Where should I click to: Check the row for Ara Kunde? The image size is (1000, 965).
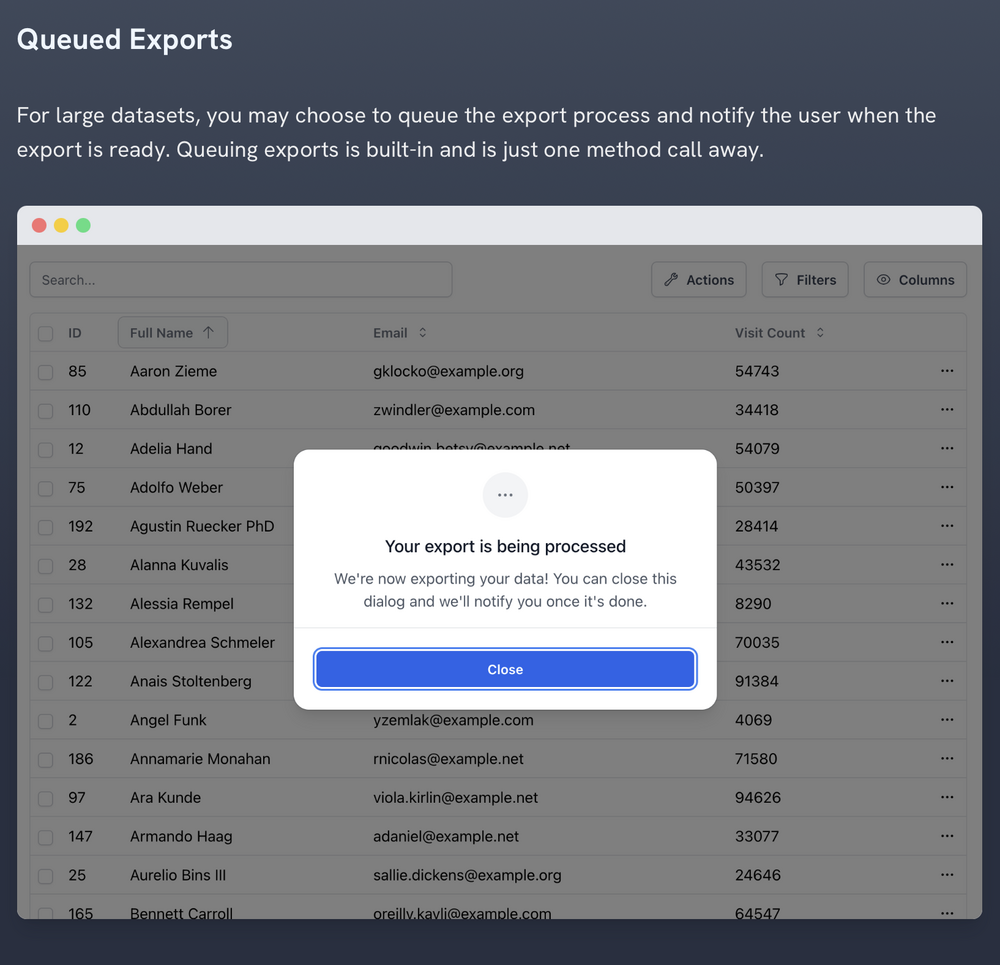45,799
